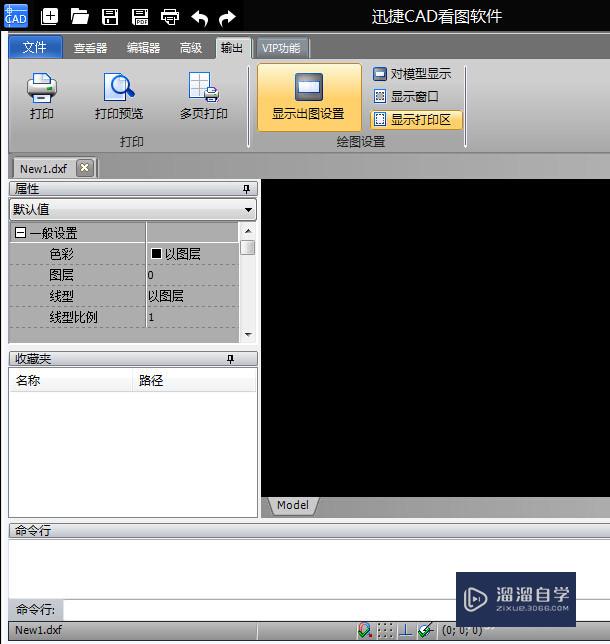Save the drawing with the floppy icon

point(110,17)
